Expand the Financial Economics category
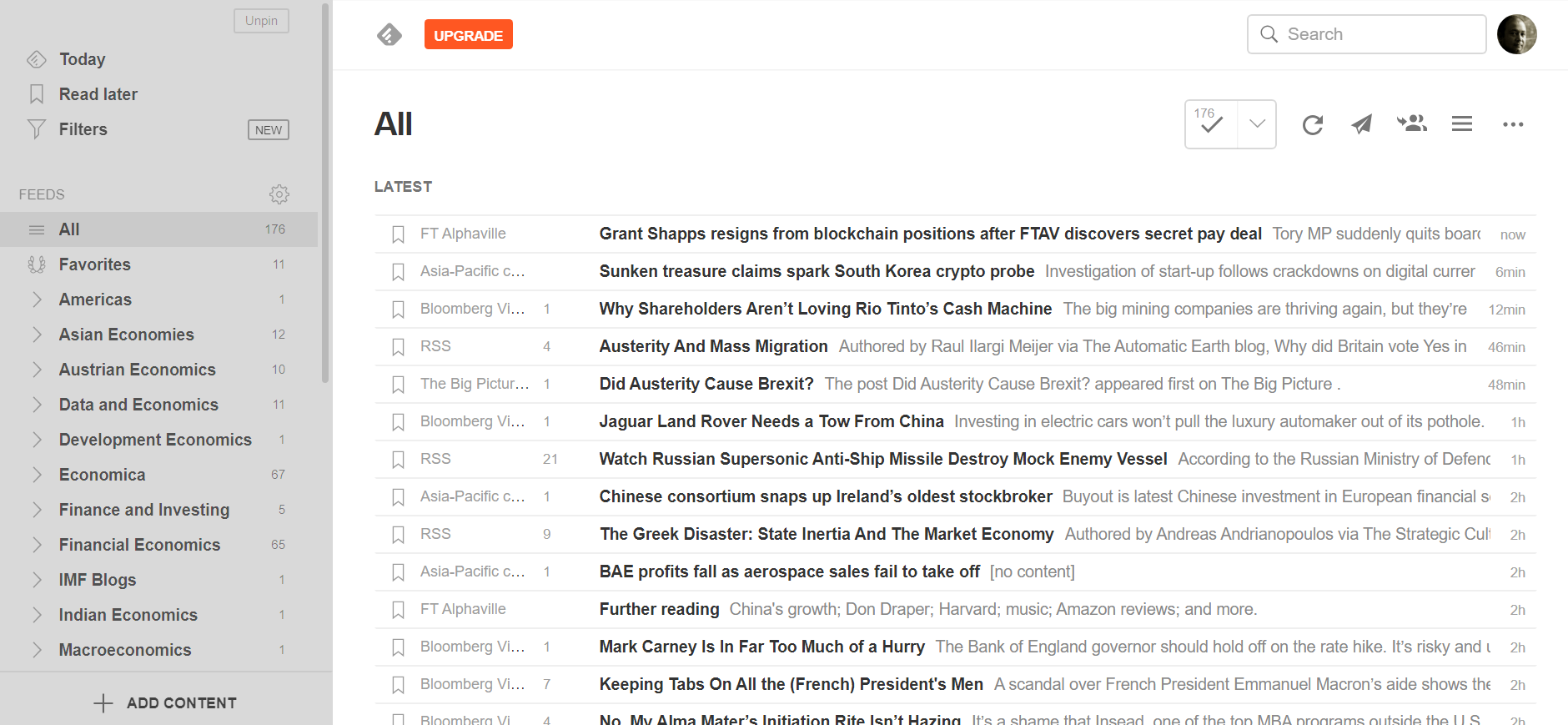 pyautogui.click(x=37, y=545)
